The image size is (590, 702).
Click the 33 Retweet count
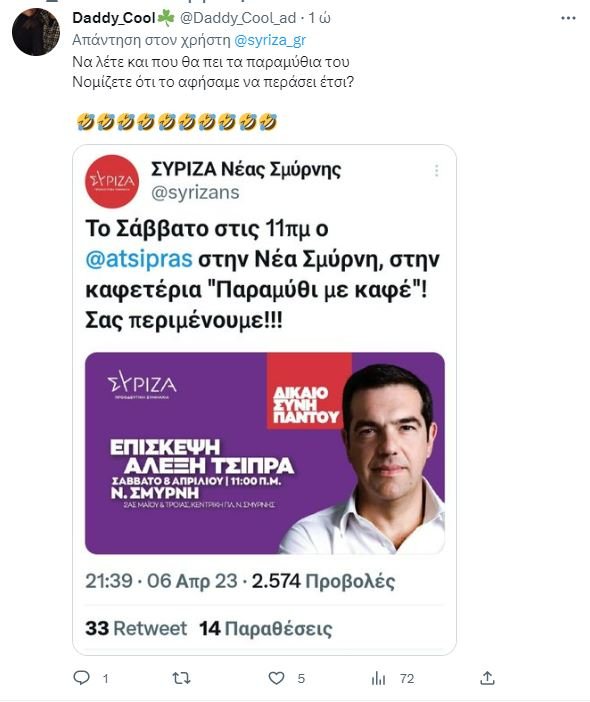click(x=136, y=628)
